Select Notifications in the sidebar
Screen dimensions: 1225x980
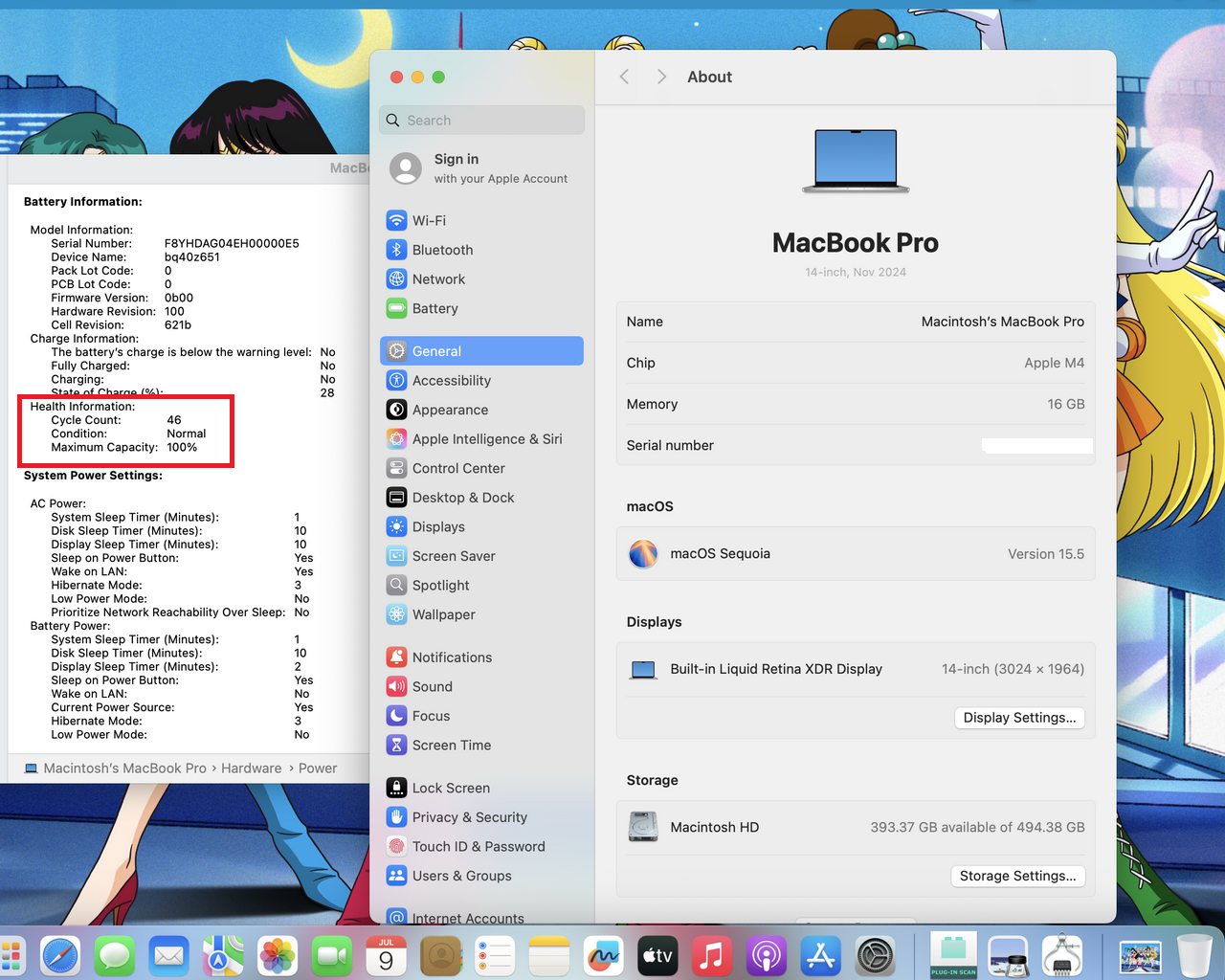pos(481,657)
